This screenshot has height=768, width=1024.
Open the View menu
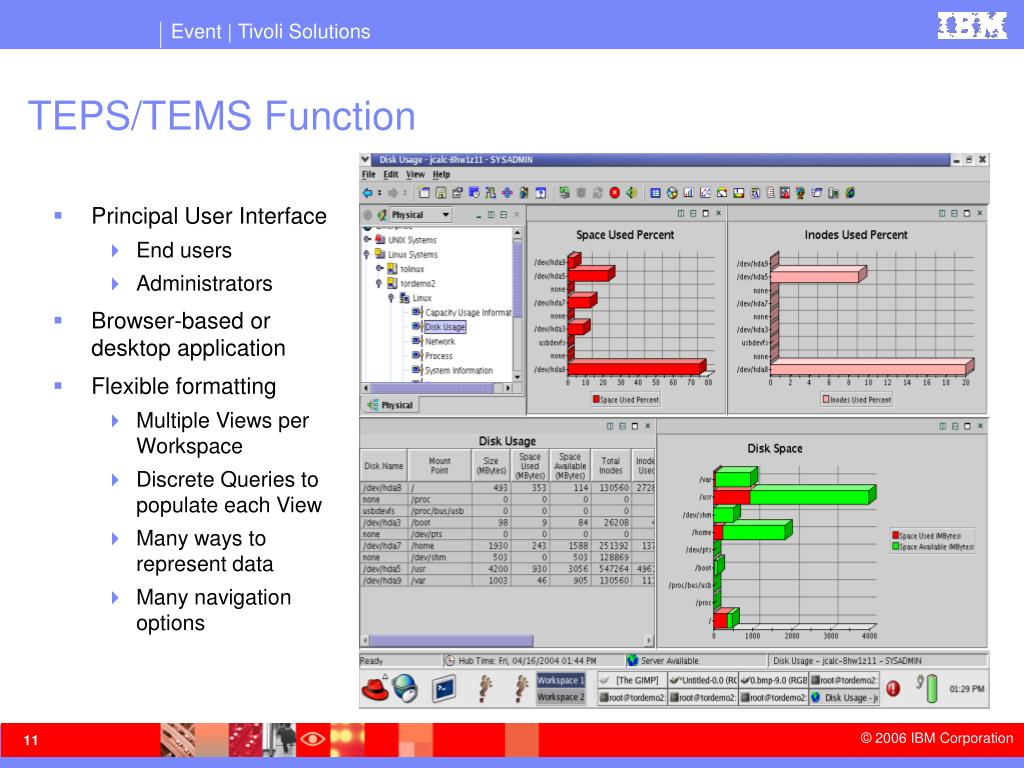click(415, 174)
